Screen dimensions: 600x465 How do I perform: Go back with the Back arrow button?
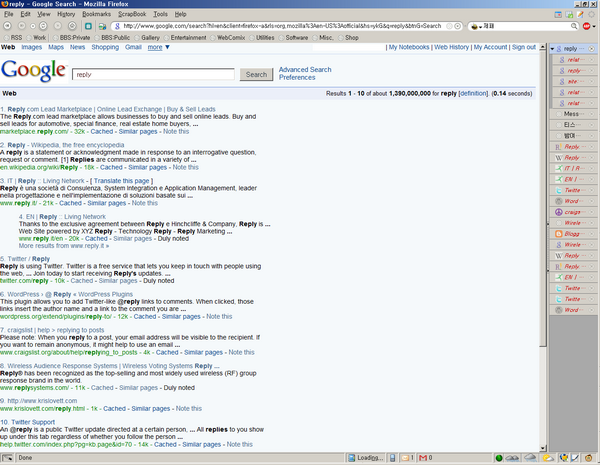[x=7, y=26]
